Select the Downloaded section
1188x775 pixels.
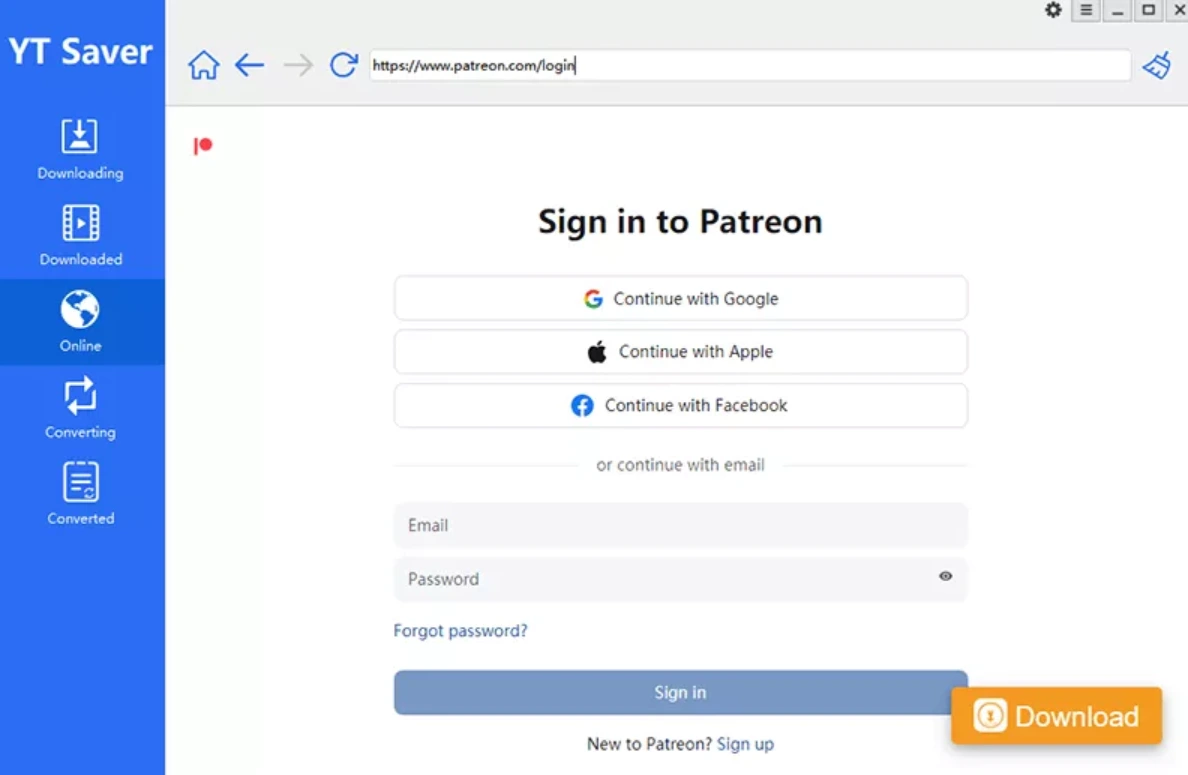click(80, 234)
